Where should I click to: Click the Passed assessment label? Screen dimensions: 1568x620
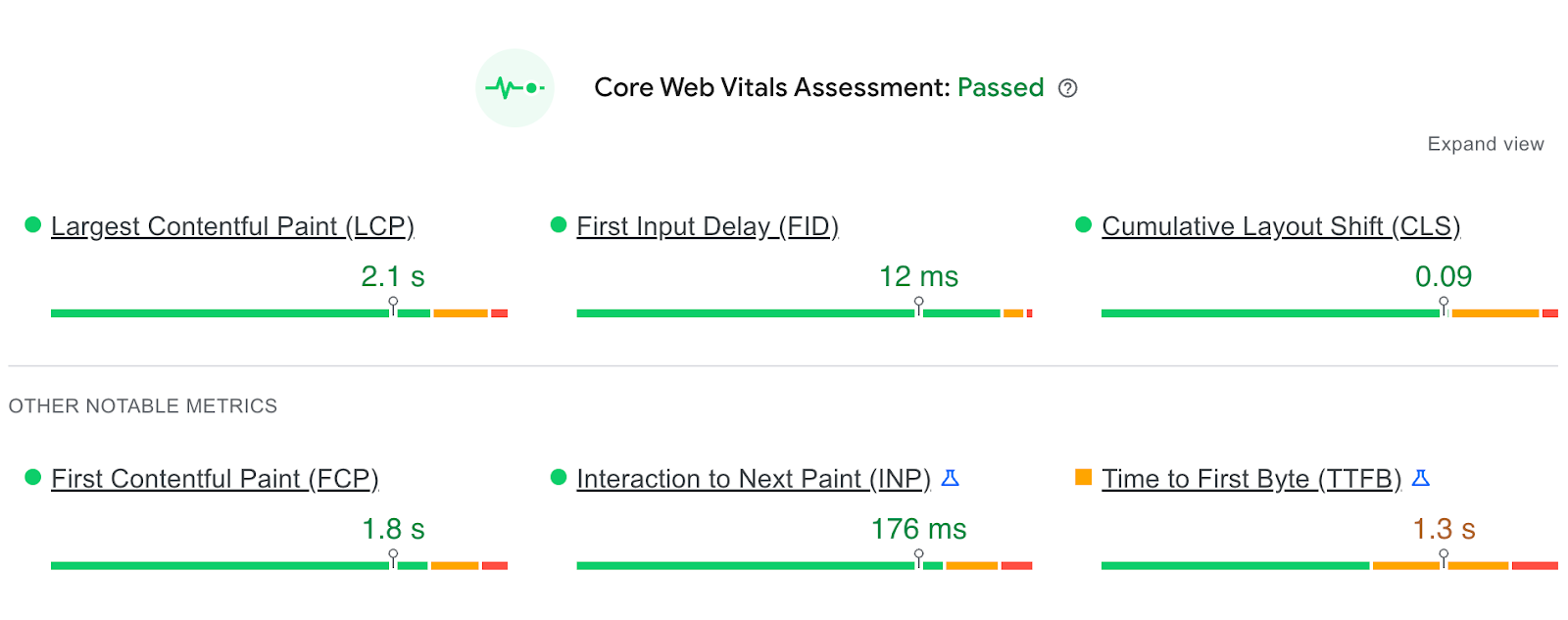coord(1001,88)
